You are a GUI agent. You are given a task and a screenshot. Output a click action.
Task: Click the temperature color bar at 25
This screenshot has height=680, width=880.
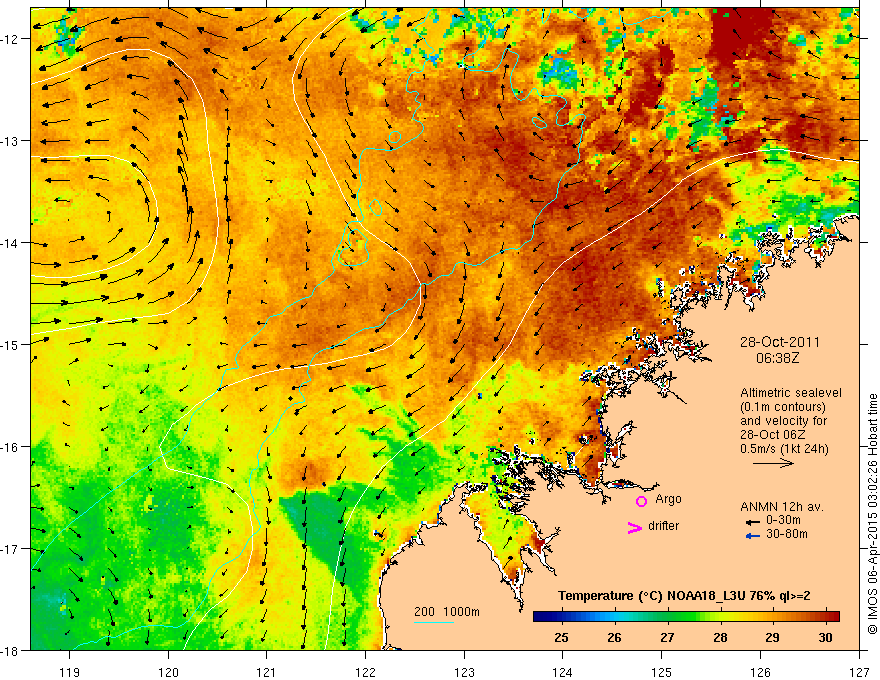click(561, 616)
